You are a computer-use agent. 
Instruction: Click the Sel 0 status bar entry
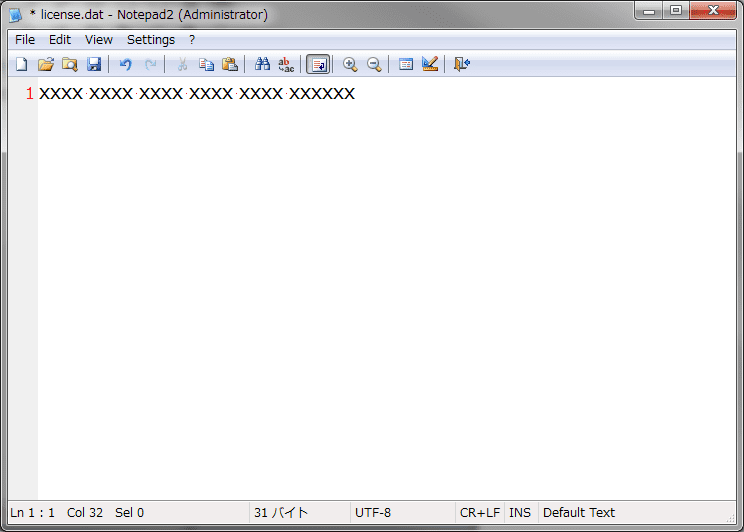[129, 513]
